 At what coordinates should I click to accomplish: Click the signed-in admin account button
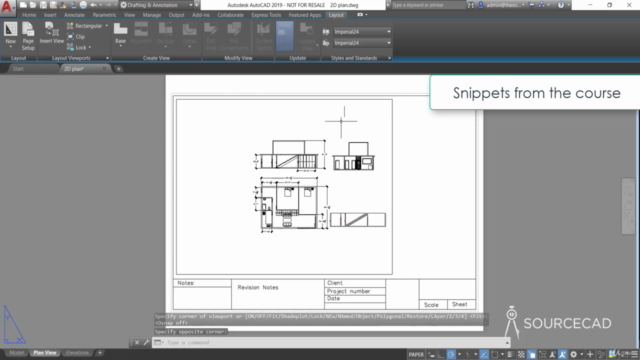click(x=502, y=5)
